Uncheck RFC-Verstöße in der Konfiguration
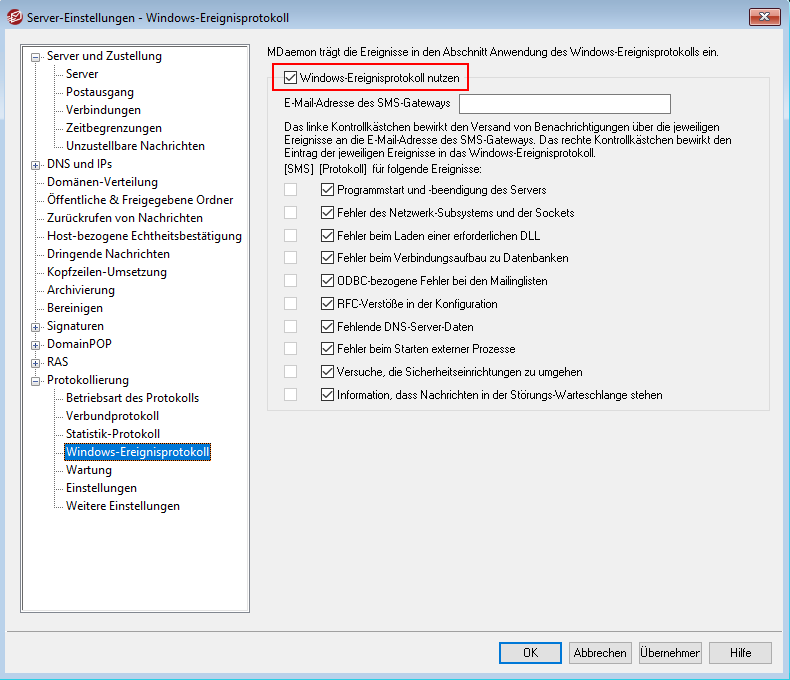This screenshot has width=790, height=680. point(327,303)
